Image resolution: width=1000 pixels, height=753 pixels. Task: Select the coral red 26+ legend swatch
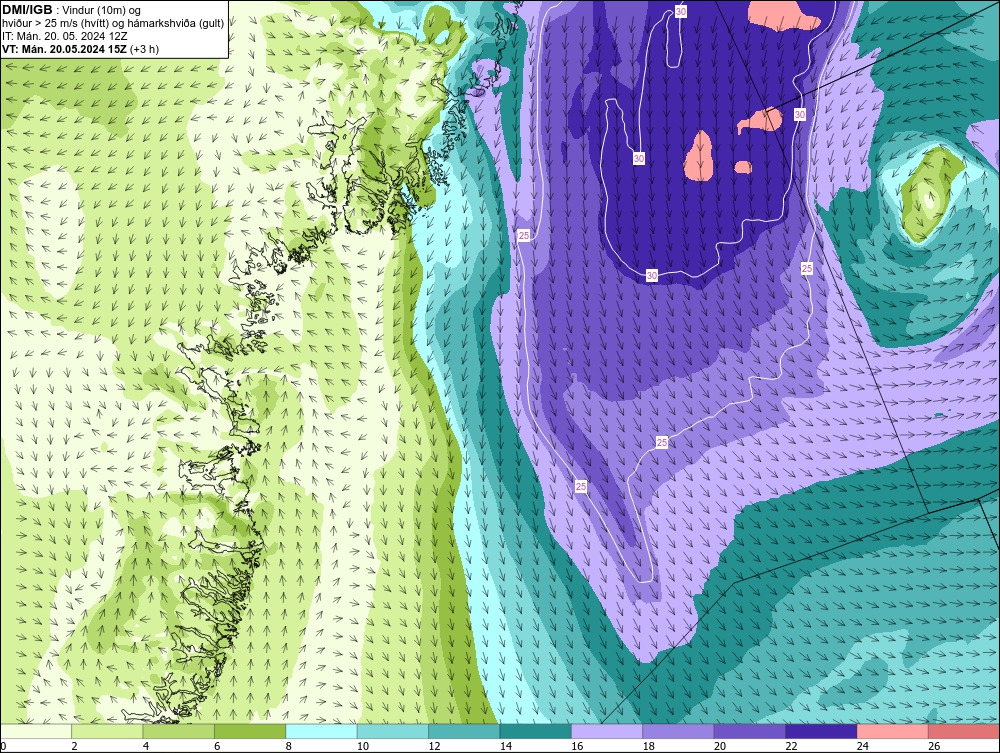pyautogui.click(x=964, y=731)
